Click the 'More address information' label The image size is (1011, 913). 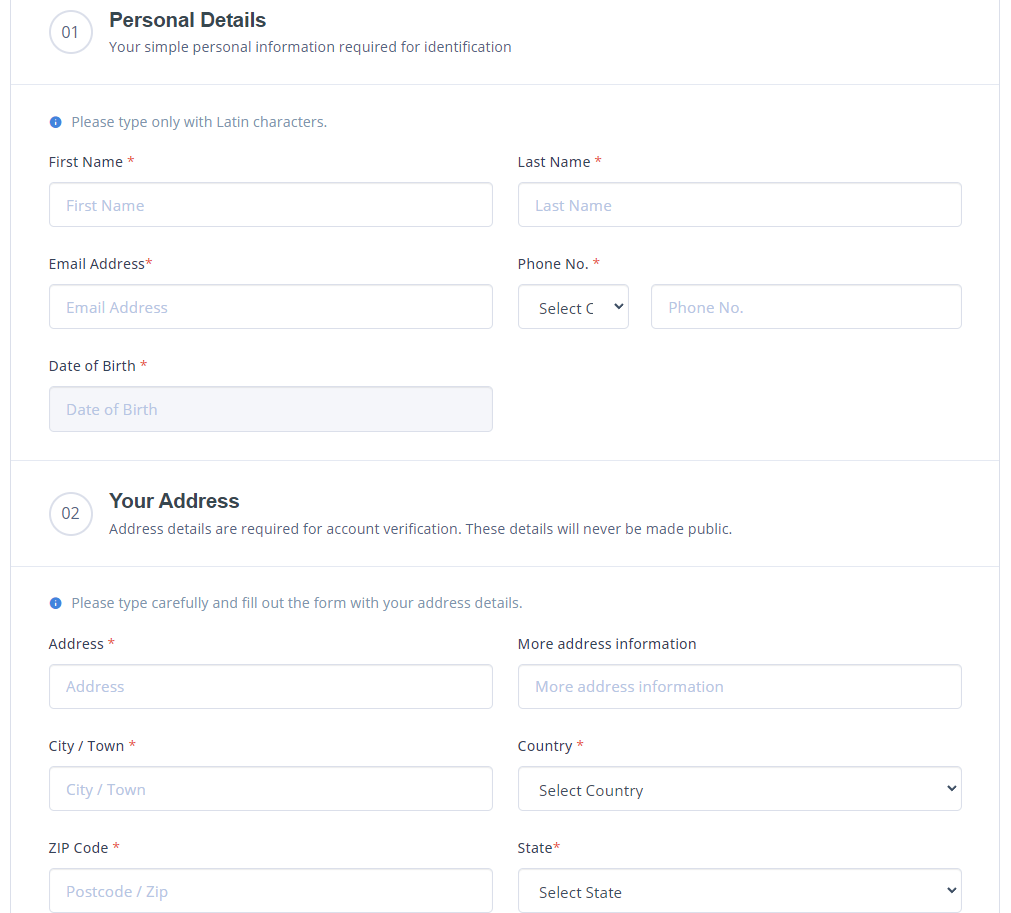(607, 643)
